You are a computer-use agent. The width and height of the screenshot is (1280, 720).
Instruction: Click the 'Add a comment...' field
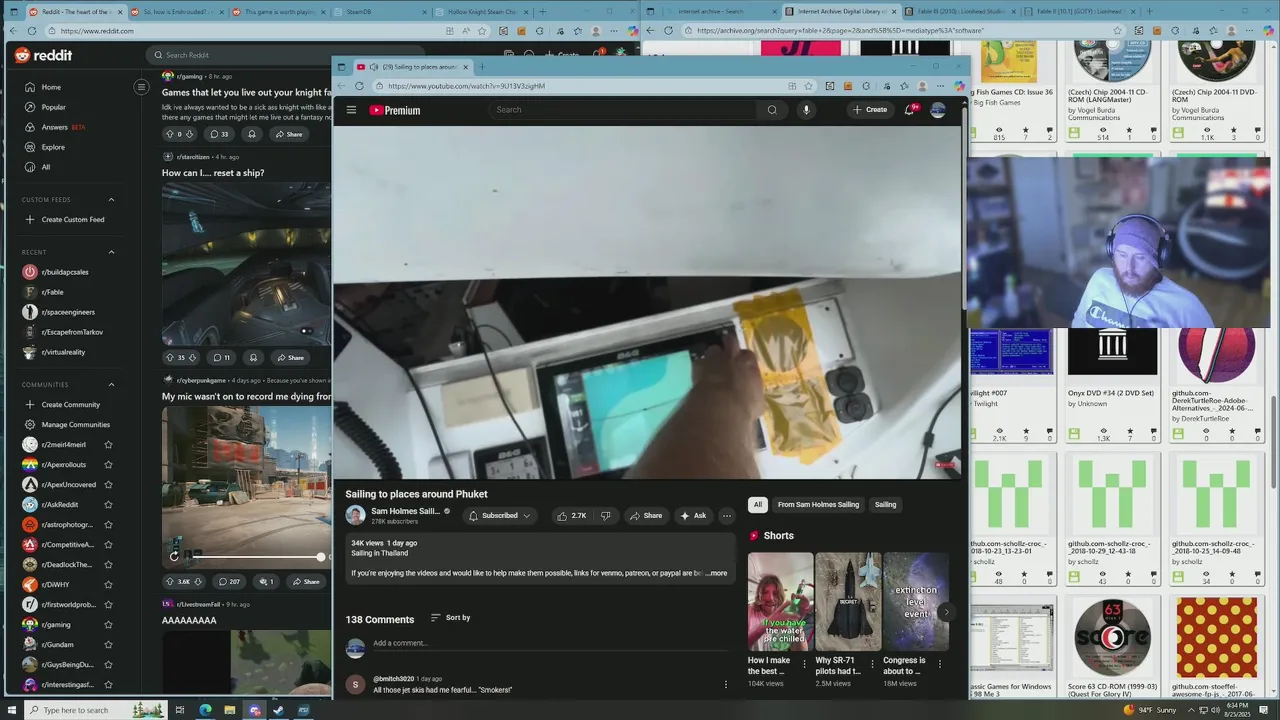tap(550, 644)
